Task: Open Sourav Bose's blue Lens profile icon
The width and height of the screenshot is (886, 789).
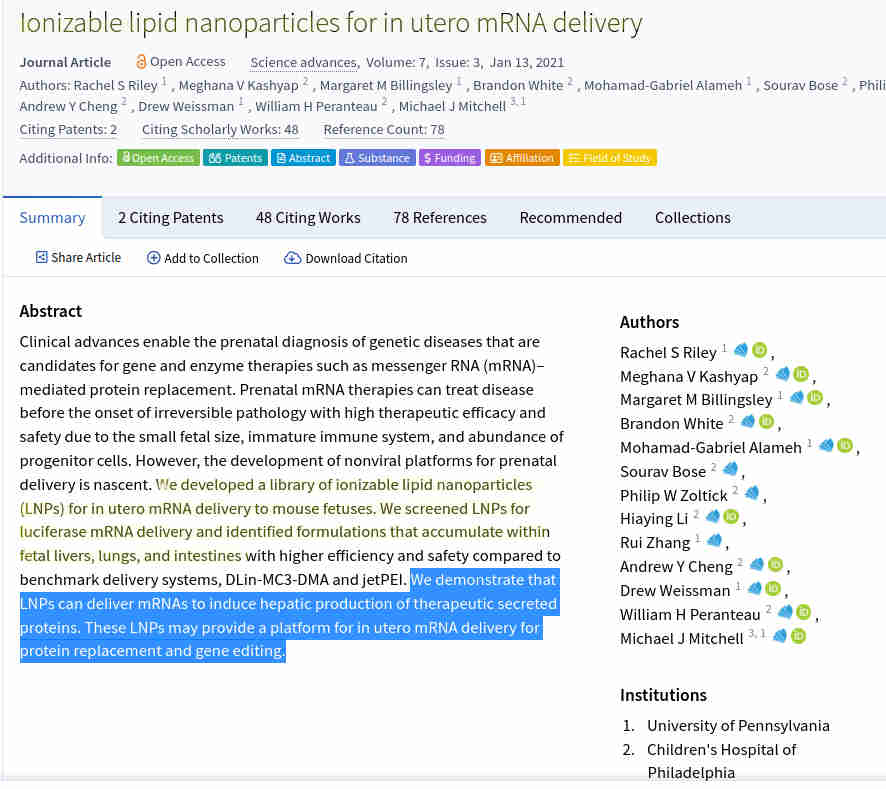Action: [x=730, y=469]
